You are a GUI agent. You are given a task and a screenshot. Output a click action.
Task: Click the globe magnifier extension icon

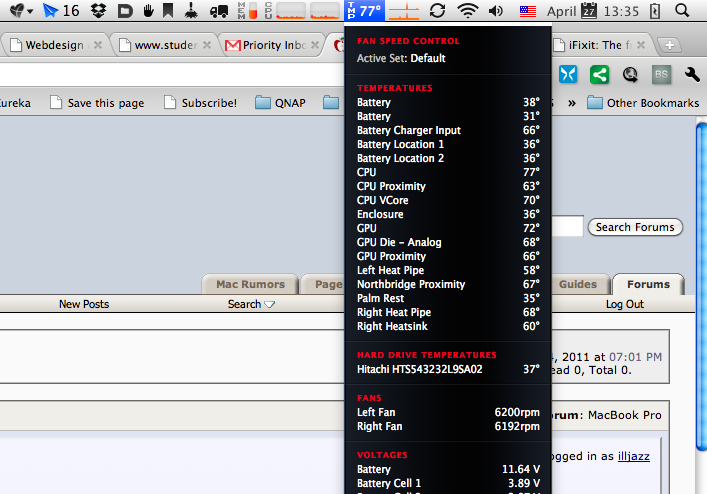tap(630, 74)
